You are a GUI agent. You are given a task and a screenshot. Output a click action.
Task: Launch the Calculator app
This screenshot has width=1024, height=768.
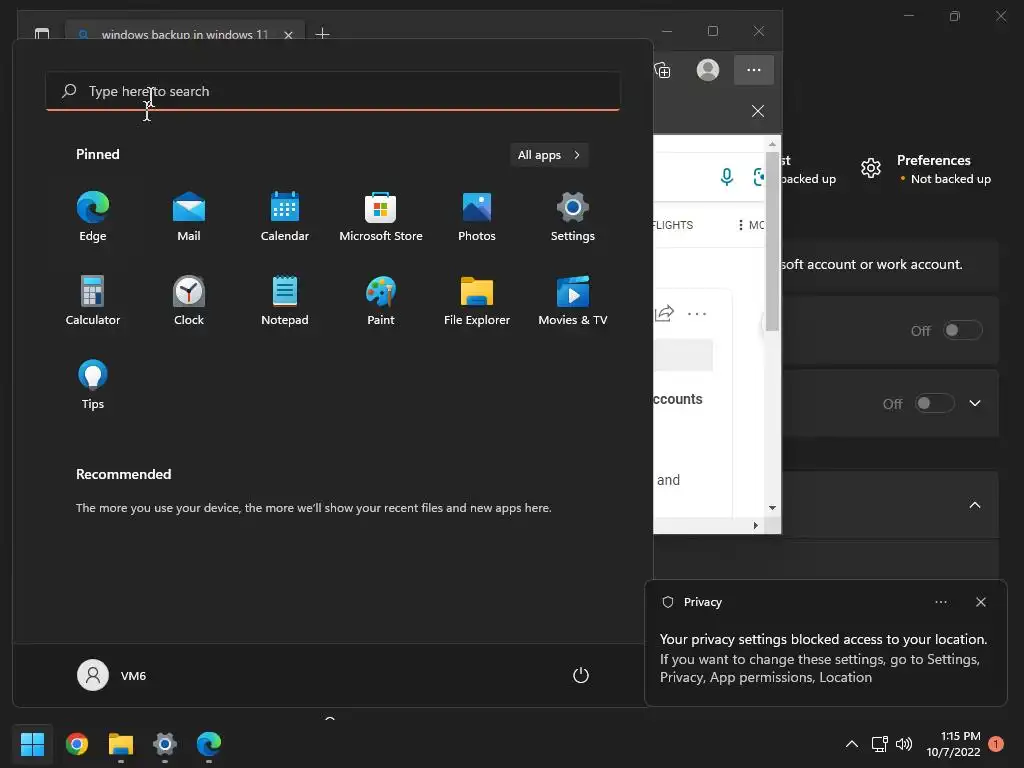(x=93, y=300)
